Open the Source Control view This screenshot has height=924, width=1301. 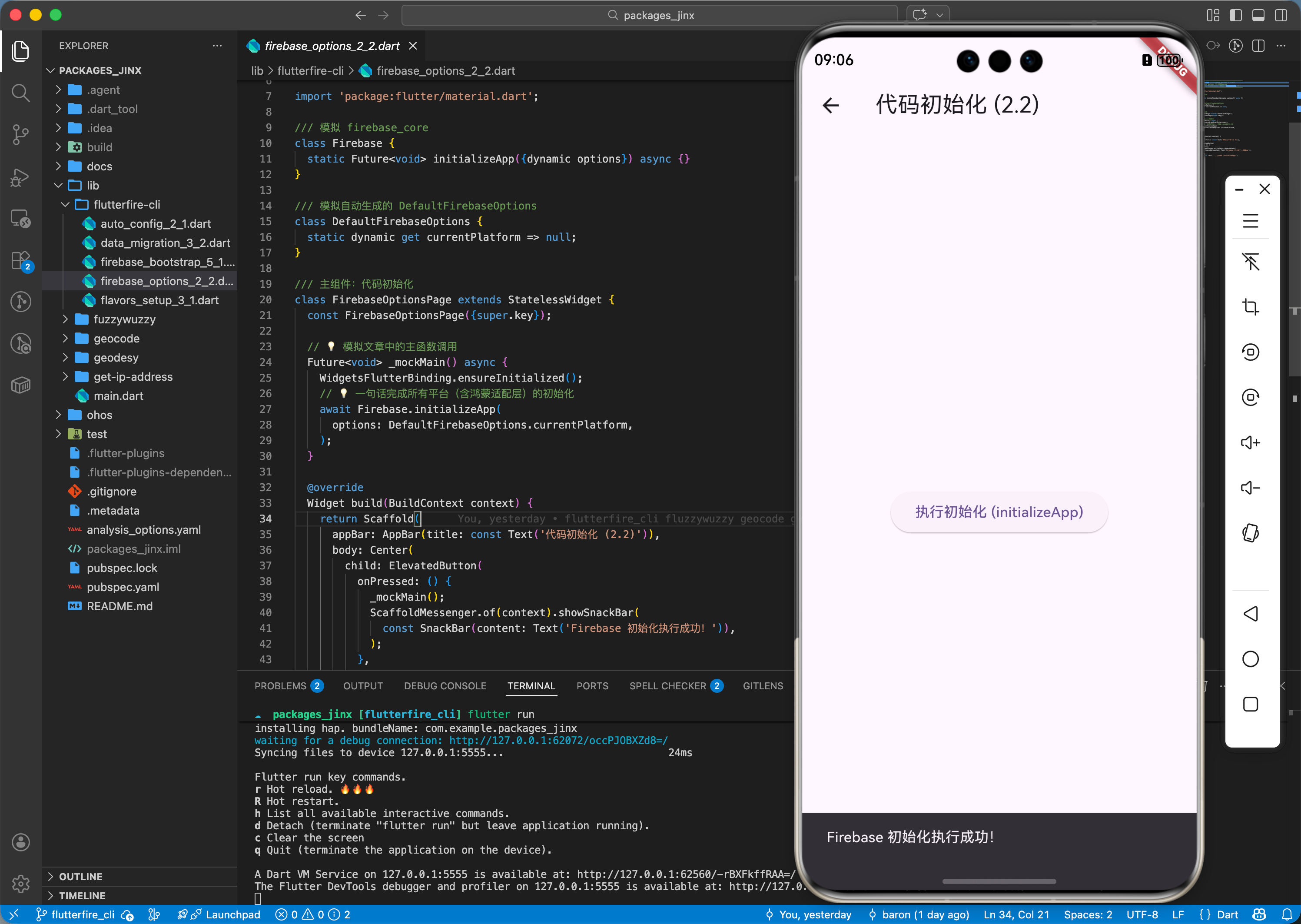pos(20,134)
